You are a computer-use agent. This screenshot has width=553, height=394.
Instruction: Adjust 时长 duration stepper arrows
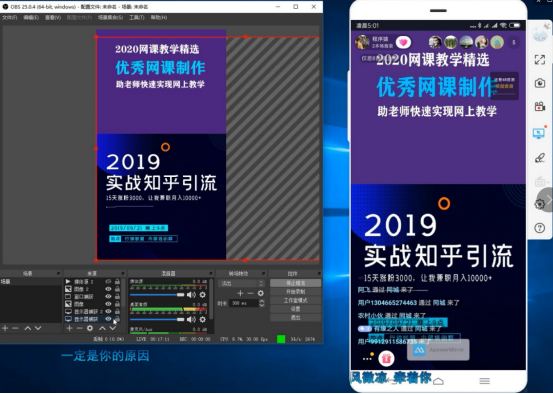[261, 303]
